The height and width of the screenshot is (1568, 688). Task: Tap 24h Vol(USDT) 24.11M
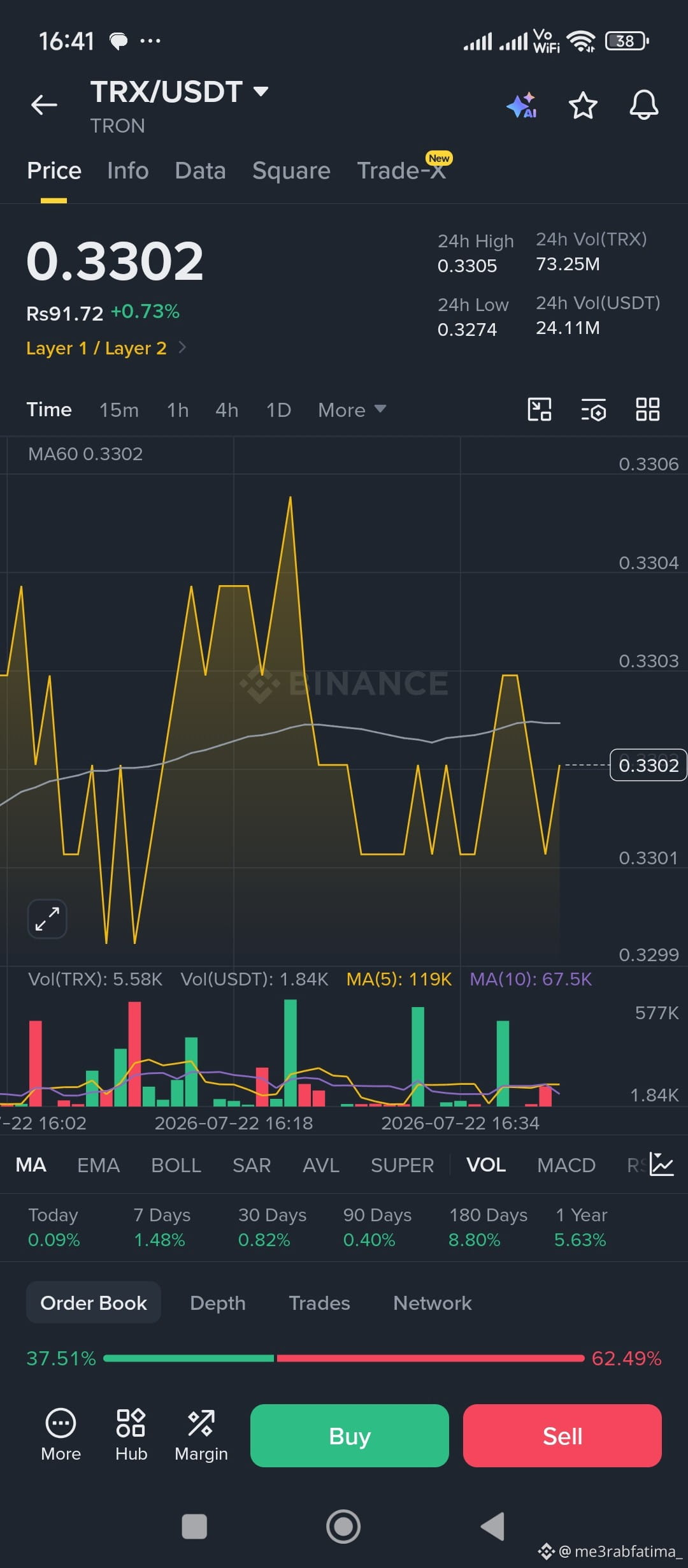[x=568, y=328]
